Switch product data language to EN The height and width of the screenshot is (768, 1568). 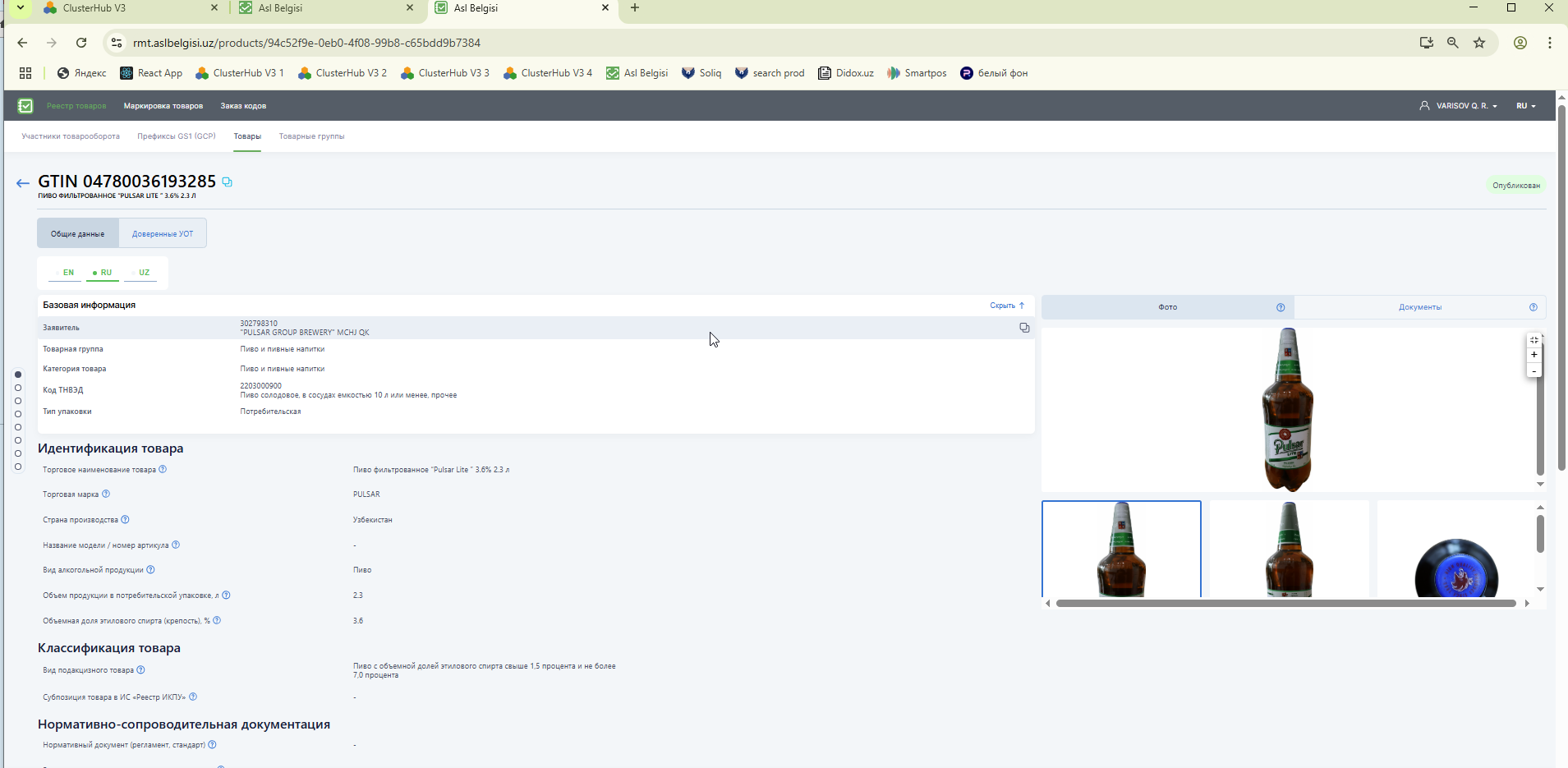66,273
